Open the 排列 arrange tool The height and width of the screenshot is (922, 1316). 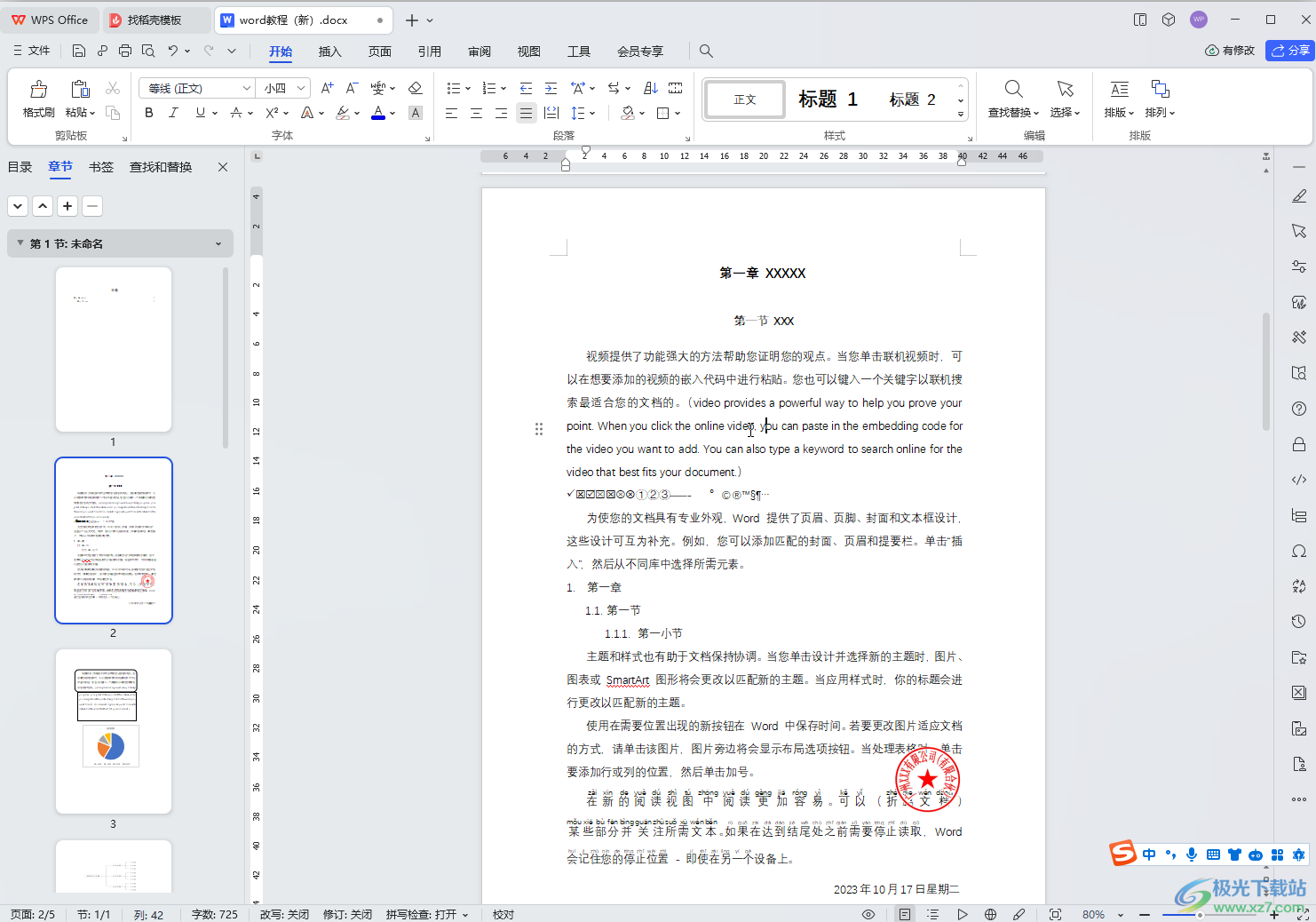pos(1160,99)
